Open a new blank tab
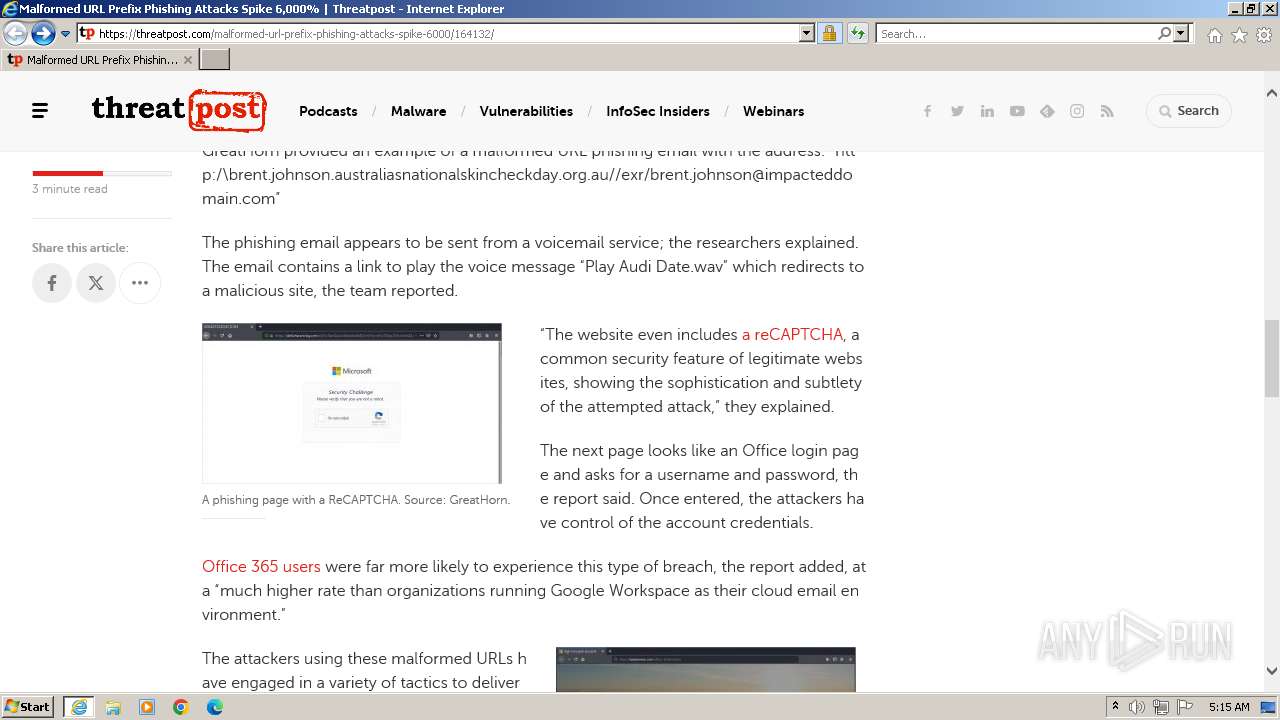This screenshot has height=720, width=1280. coord(215,60)
